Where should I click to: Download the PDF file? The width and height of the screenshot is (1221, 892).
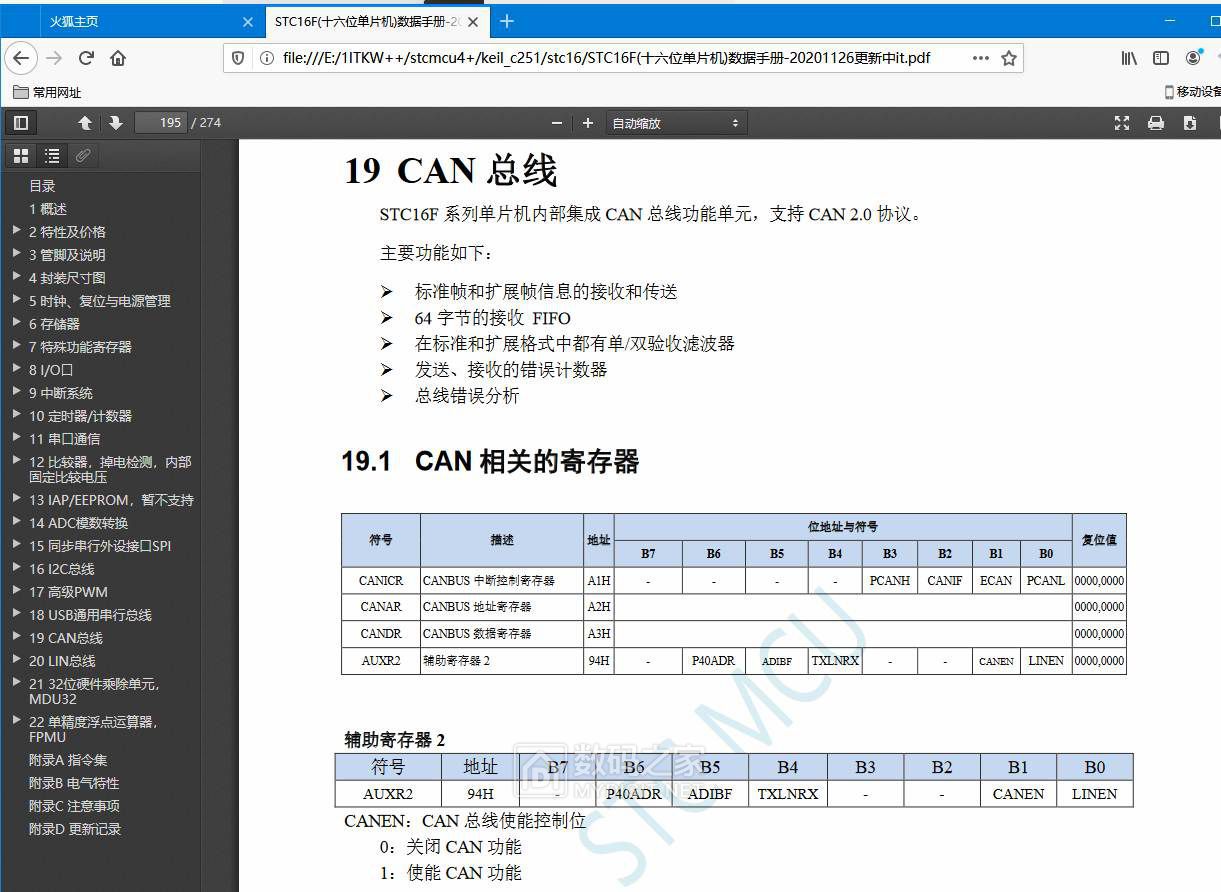point(1190,122)
